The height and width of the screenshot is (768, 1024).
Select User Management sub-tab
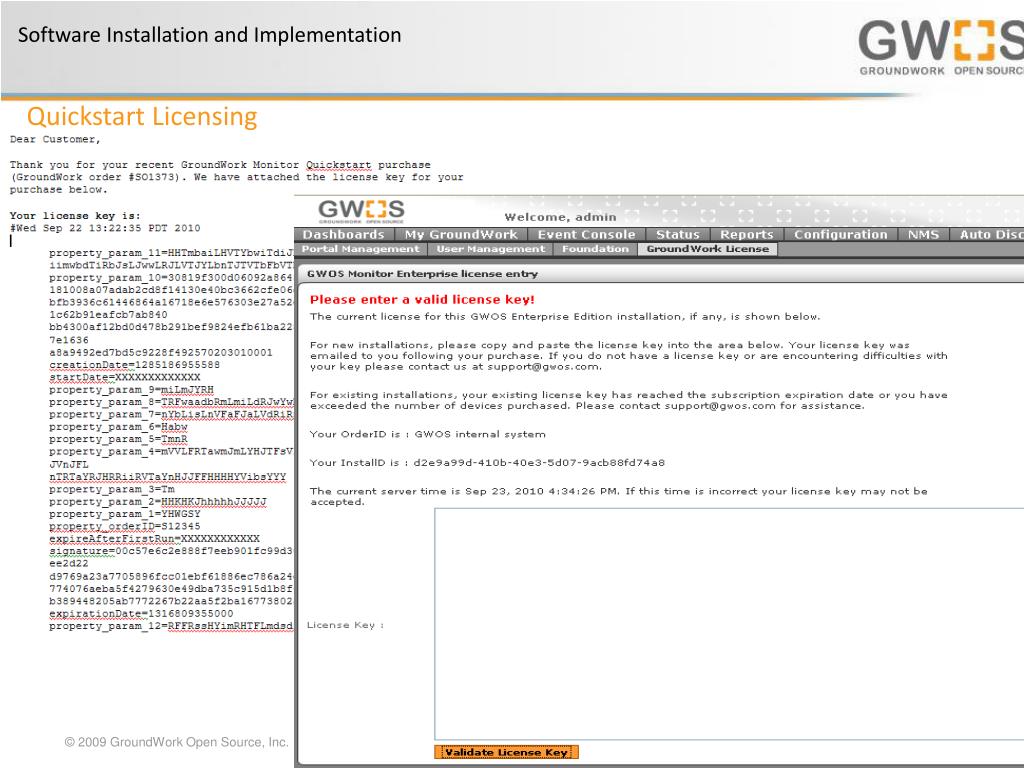point(490,249)
